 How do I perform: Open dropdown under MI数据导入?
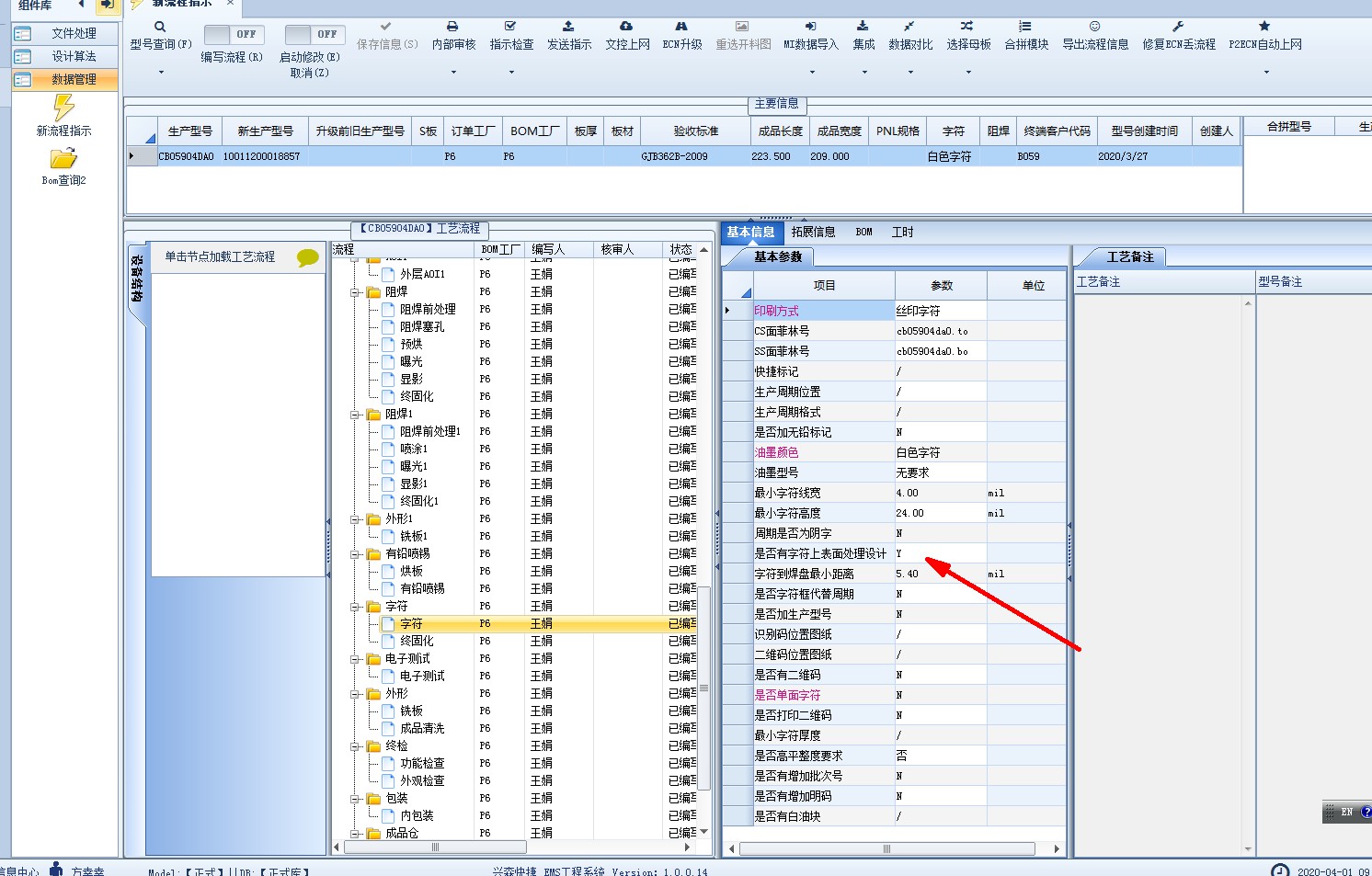click(x=811, y=72)
